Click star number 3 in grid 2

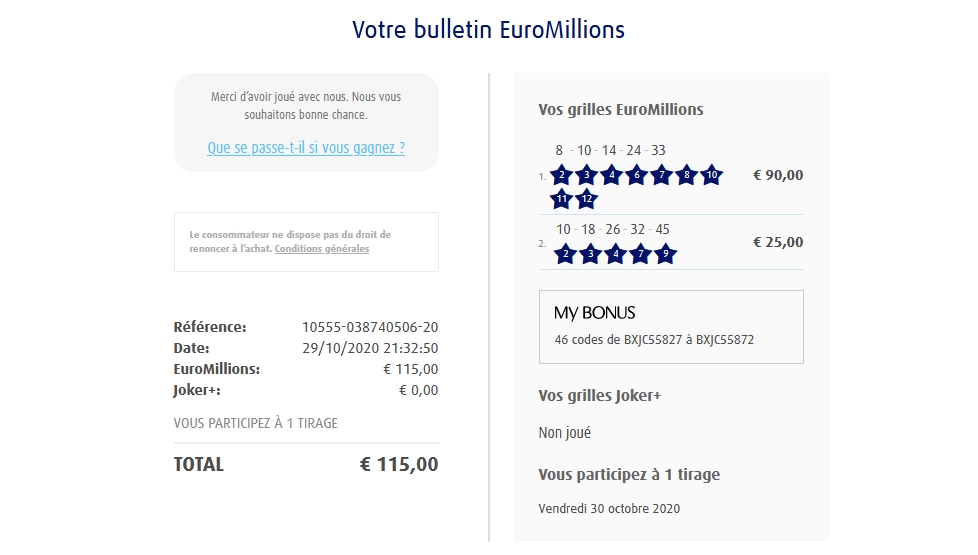point(591,254)
